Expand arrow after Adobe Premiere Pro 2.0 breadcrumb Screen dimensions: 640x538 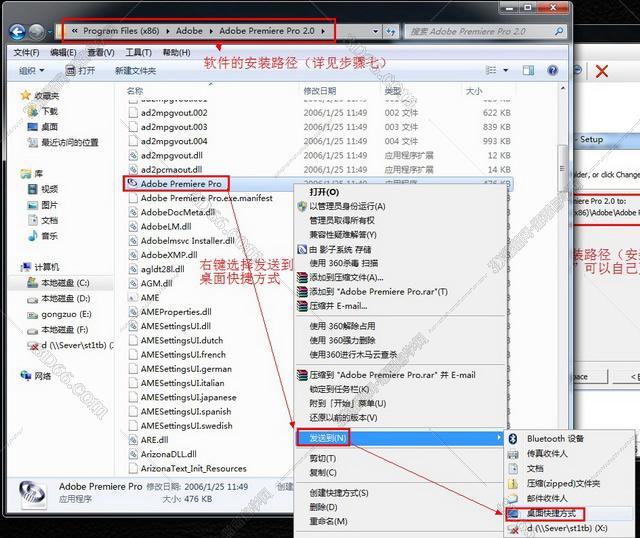click(323, 31)
